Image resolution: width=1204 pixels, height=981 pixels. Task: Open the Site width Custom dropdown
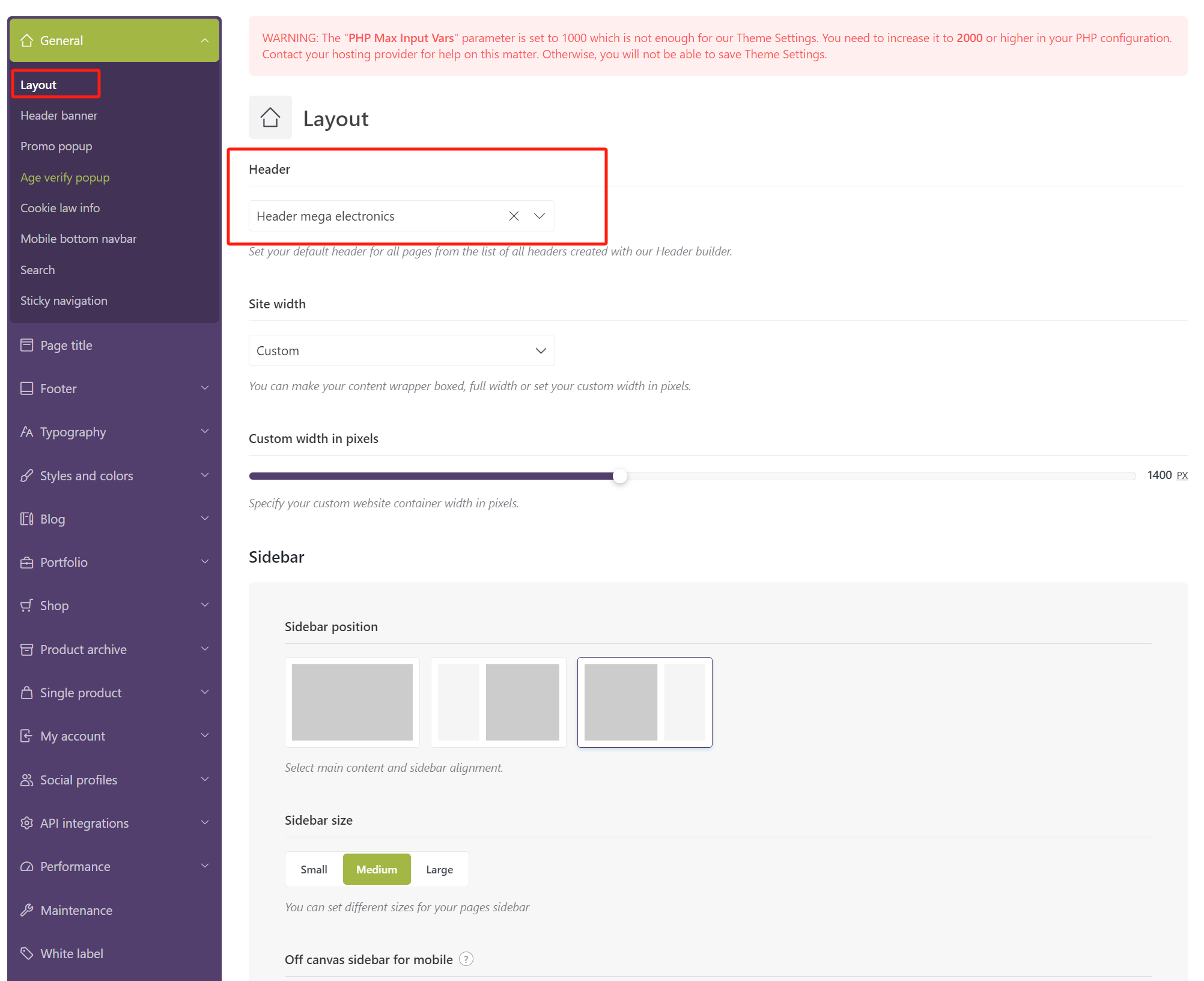[401, 350]
